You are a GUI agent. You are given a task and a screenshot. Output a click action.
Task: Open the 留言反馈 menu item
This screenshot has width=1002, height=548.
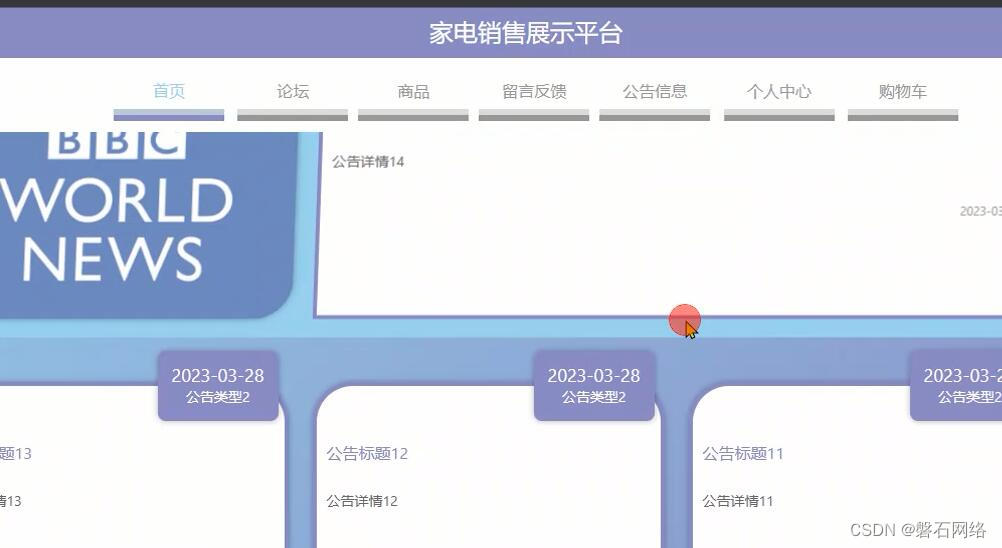coord(534,91)
